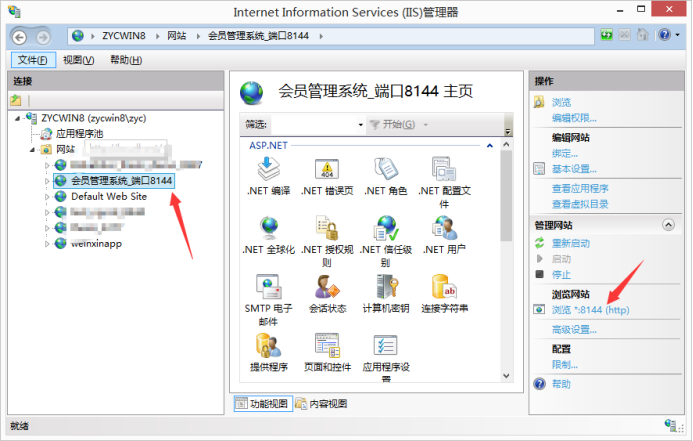693x441 pixels.
Task: Select the 应用程序池 tree item
Action: tap(80, 134)
